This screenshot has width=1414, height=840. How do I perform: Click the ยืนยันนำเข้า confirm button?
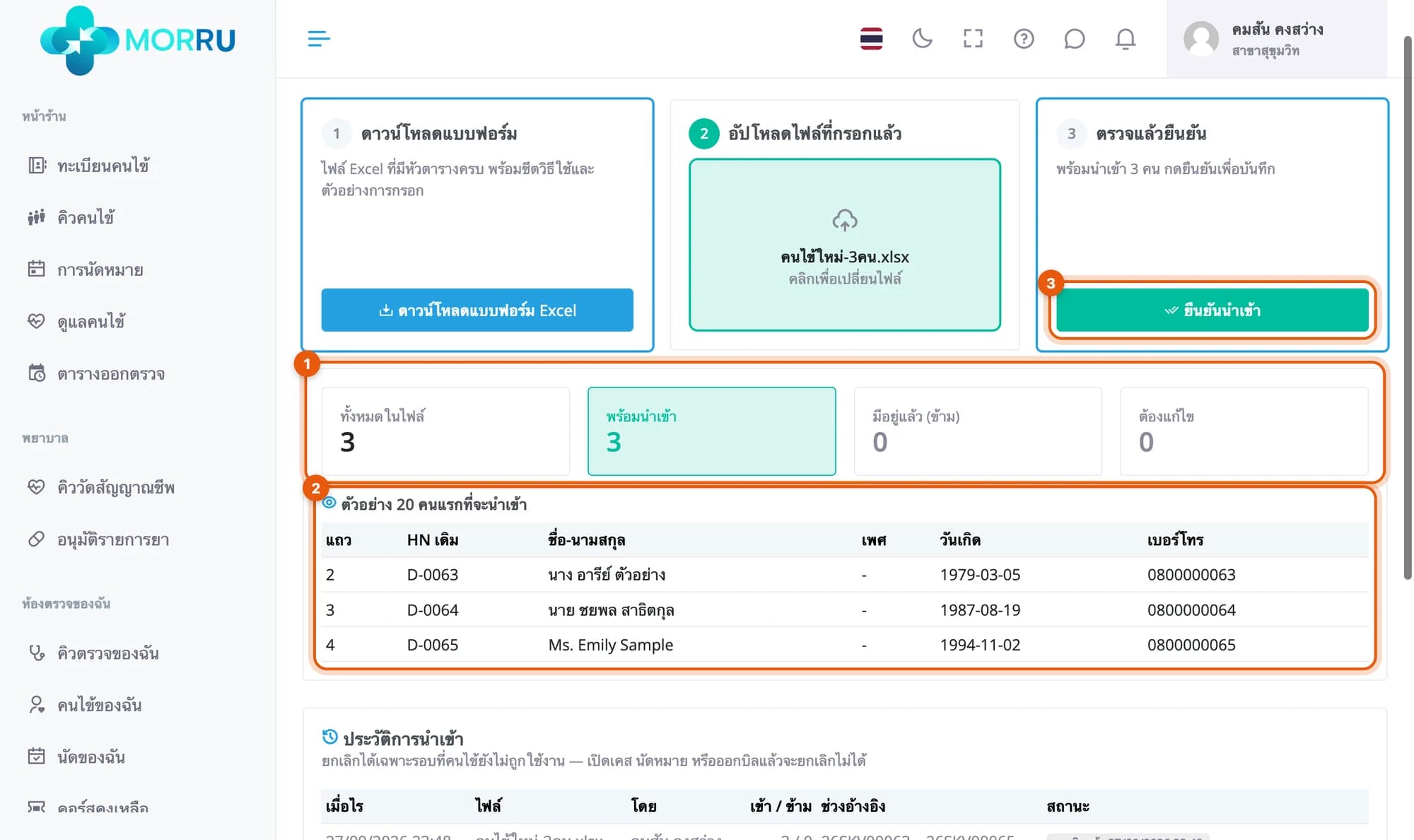1213,310
